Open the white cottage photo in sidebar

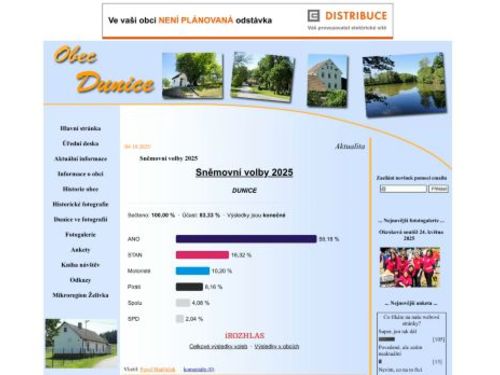(x=81, y=343)
